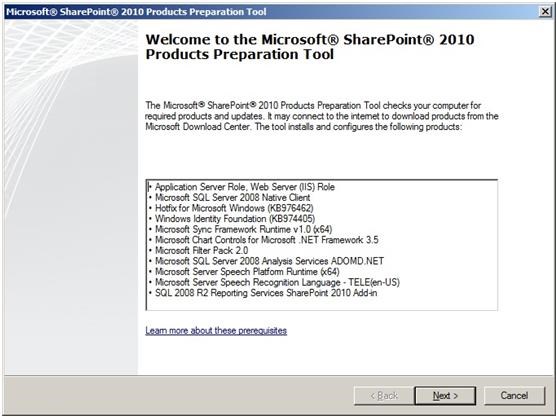
Task: Select Application Server Role list entry
Action: 245,187
